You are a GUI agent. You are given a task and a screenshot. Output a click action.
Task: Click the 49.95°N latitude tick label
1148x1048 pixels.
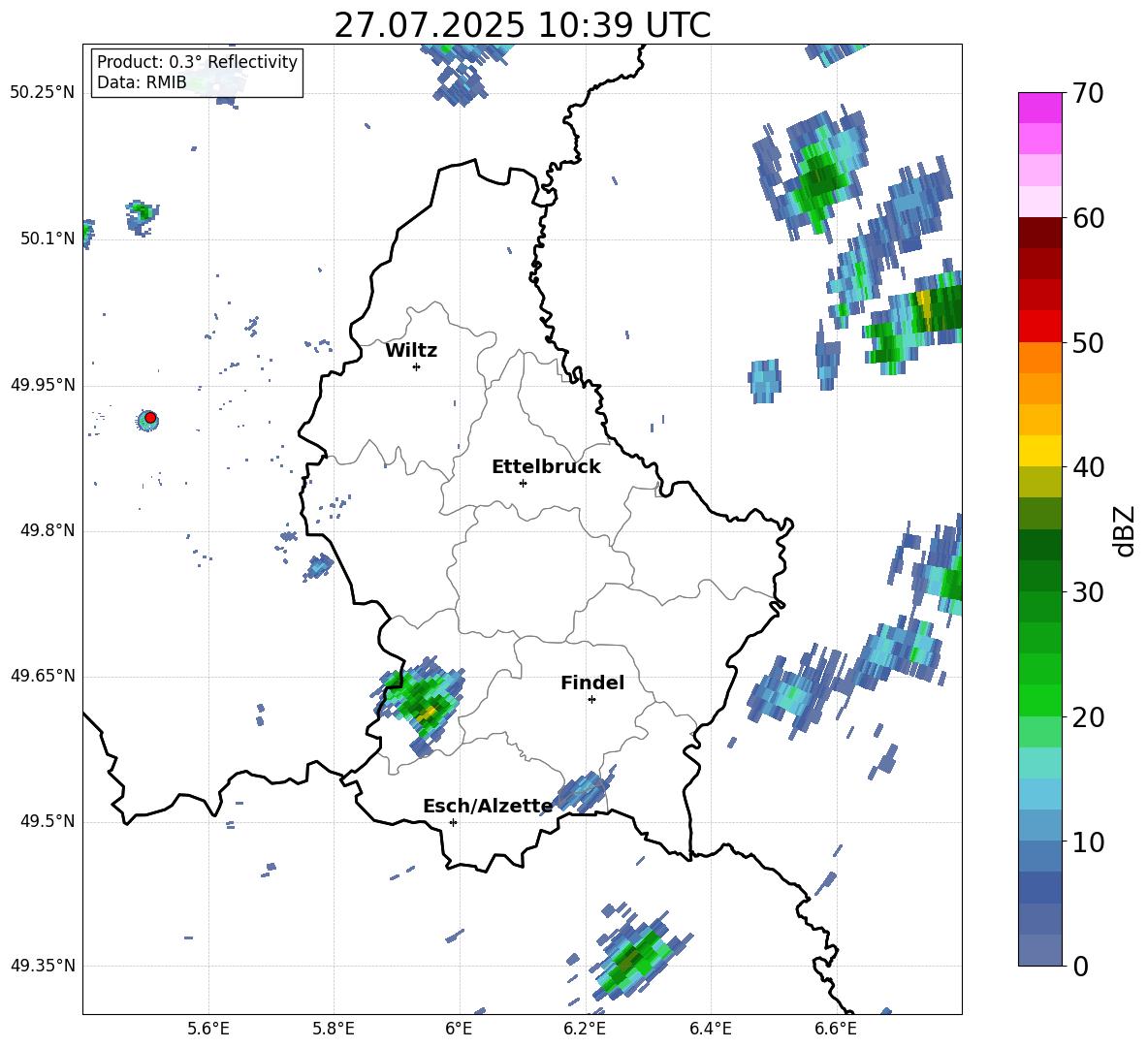tap(43, 385)
